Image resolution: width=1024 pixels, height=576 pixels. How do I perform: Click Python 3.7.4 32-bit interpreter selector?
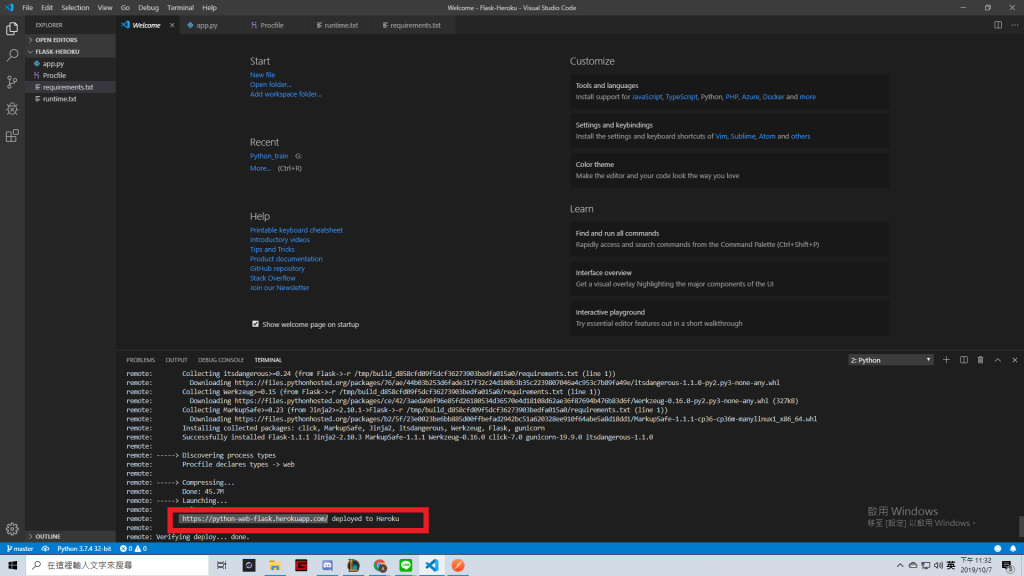pyautogui.click(x=84, y=549)
